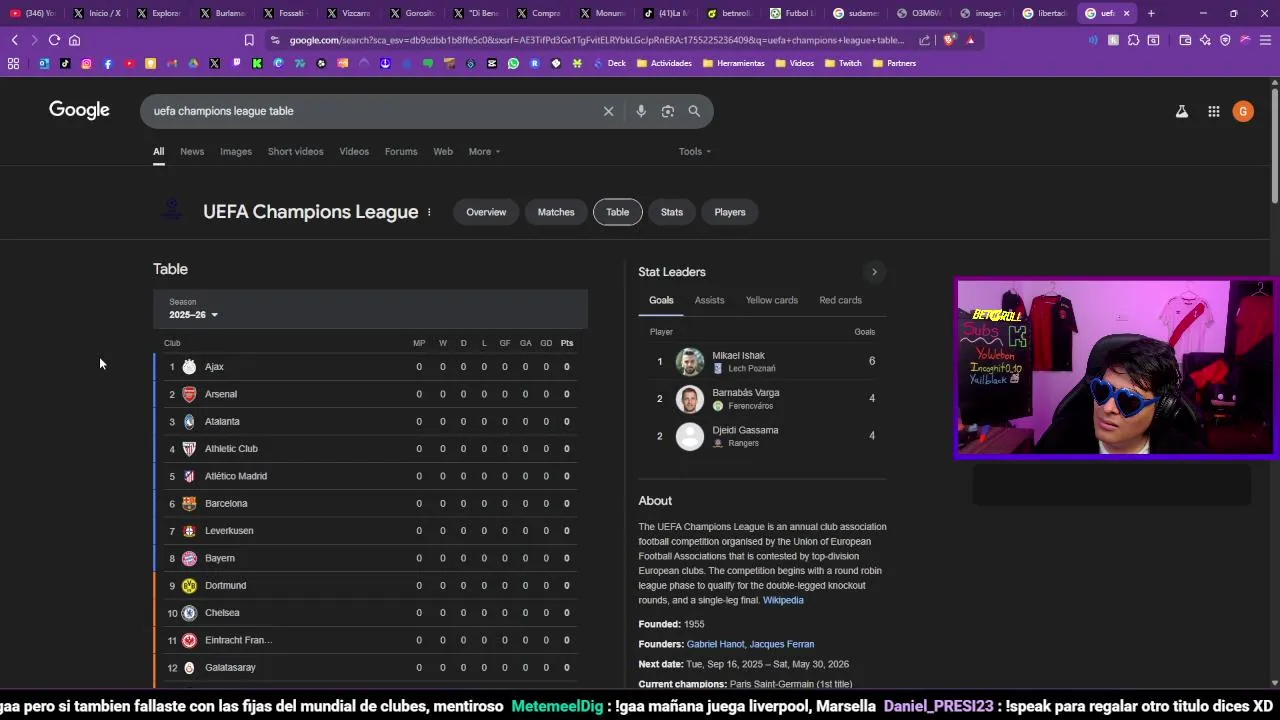Select Overview chip
Screen dimensions: 1280x720
point(486,212)
